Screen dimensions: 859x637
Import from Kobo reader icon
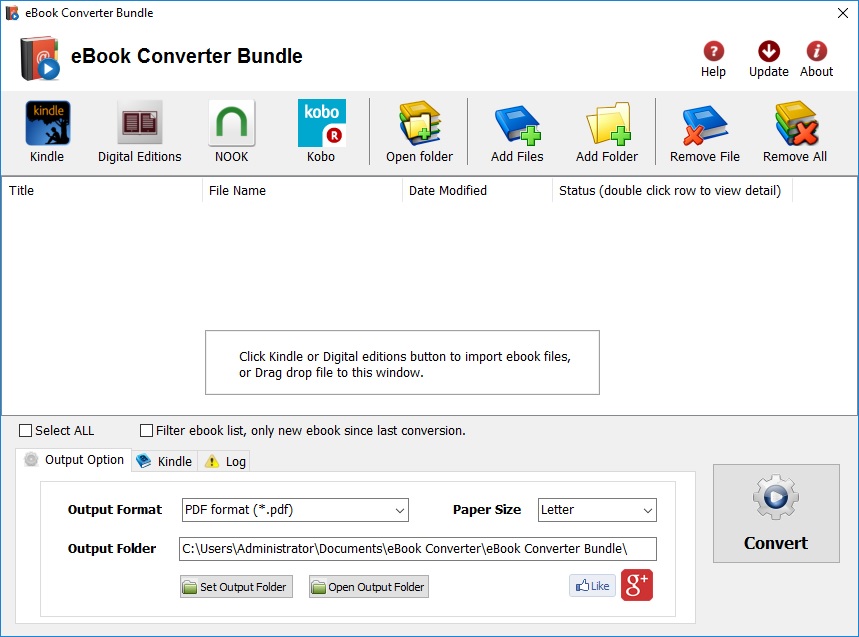click(x=321, y=131)
